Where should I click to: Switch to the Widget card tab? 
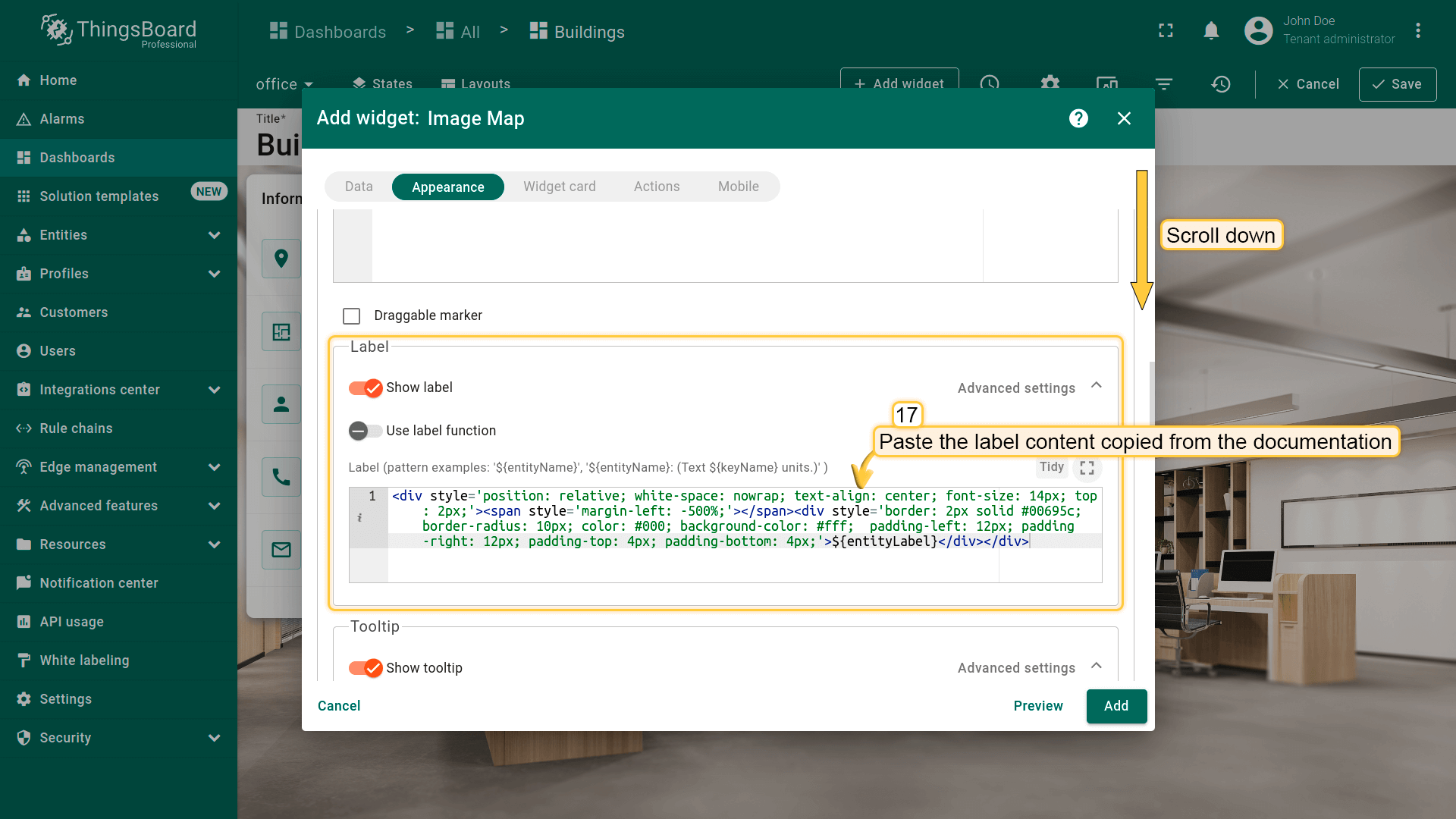click(x=559, y=187)
